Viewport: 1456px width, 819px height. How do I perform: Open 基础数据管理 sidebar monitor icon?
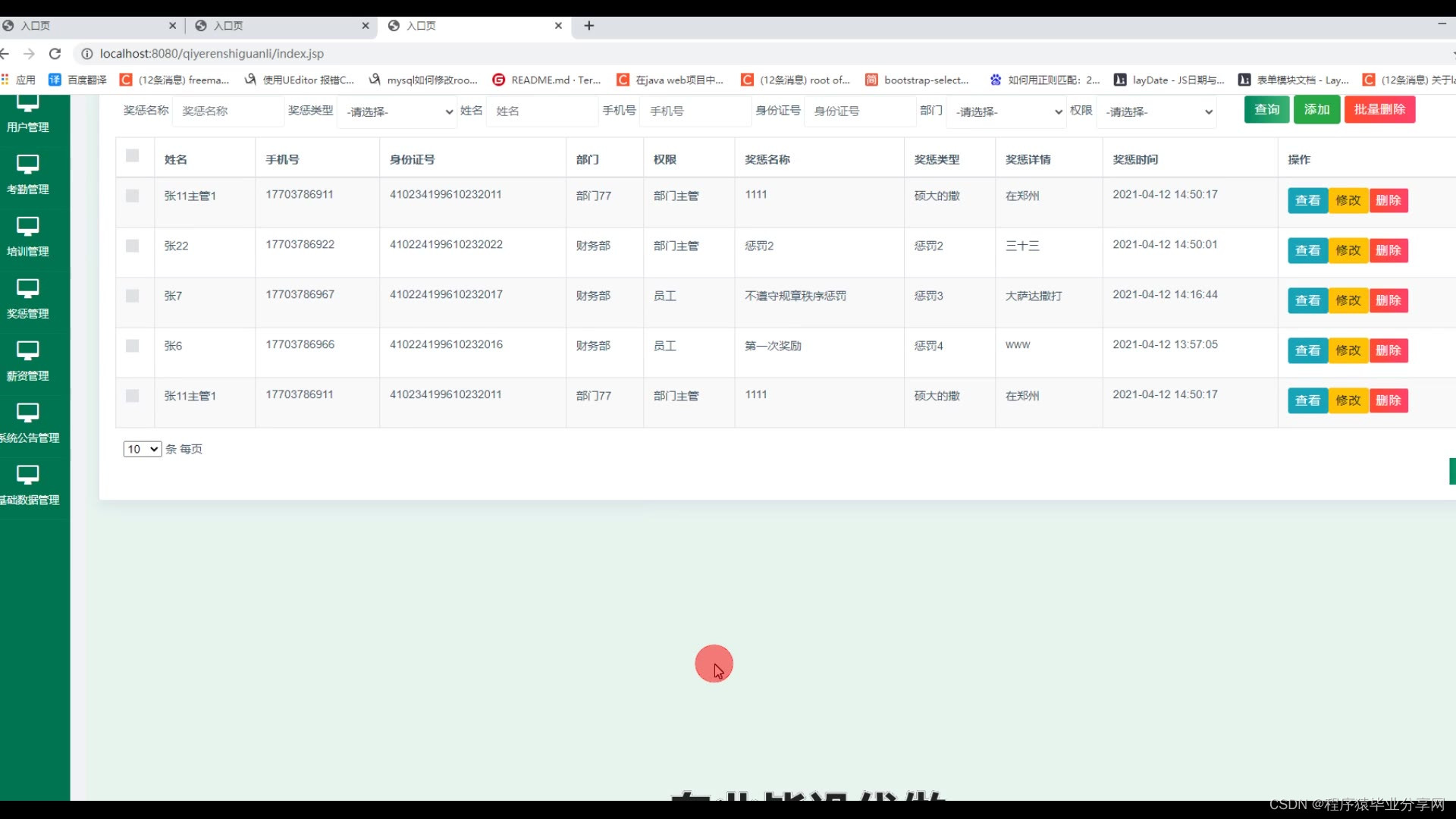pos(27,475)
